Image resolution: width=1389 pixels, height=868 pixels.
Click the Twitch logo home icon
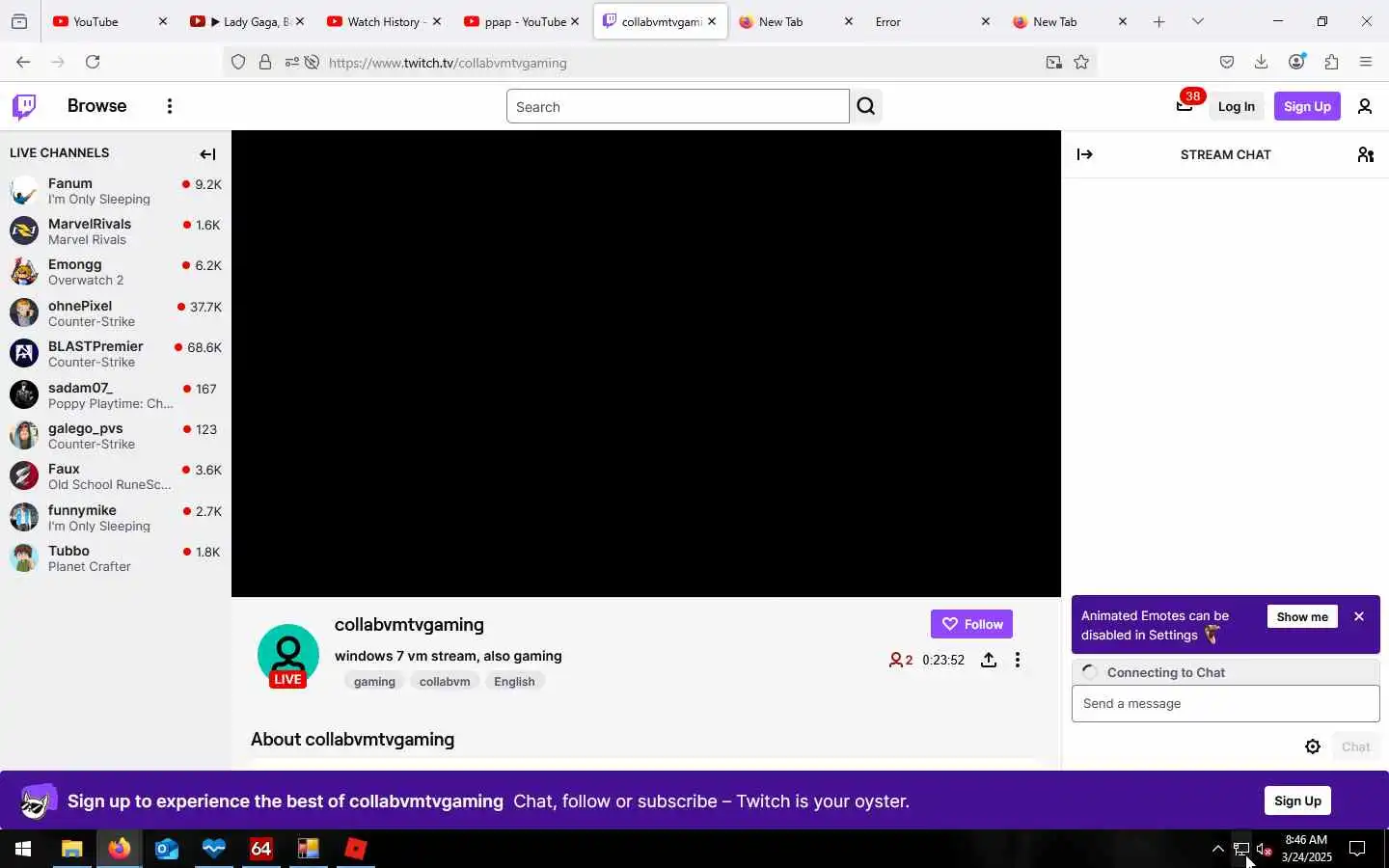click(24, 106)
